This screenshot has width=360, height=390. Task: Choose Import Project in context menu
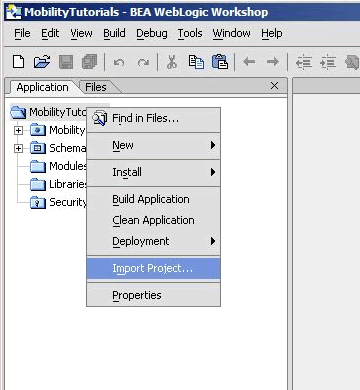(x=153, y=268)
